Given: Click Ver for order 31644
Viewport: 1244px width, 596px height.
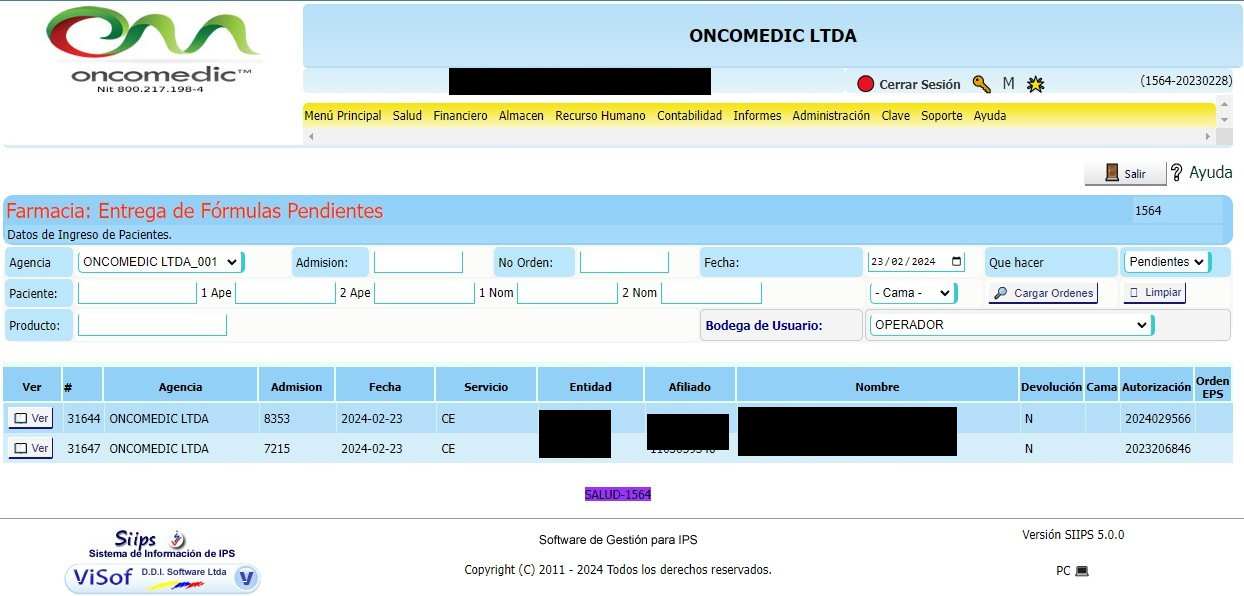Looking at the screenshot, I should click(x=31, y=419).
